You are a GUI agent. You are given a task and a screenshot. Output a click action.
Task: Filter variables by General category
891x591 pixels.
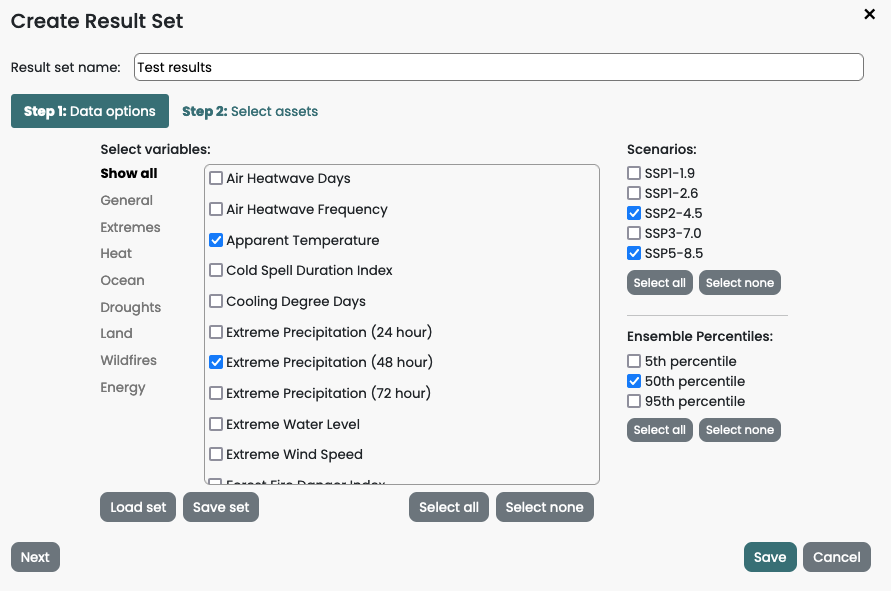click(127, 200)
